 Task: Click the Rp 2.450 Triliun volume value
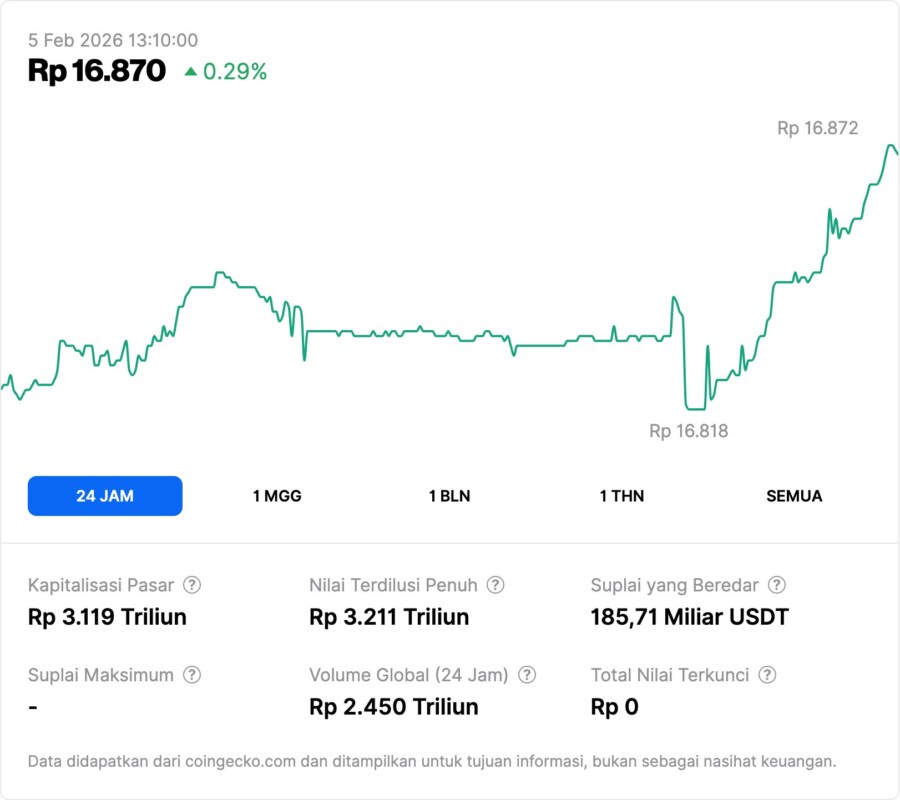point(394,707)
